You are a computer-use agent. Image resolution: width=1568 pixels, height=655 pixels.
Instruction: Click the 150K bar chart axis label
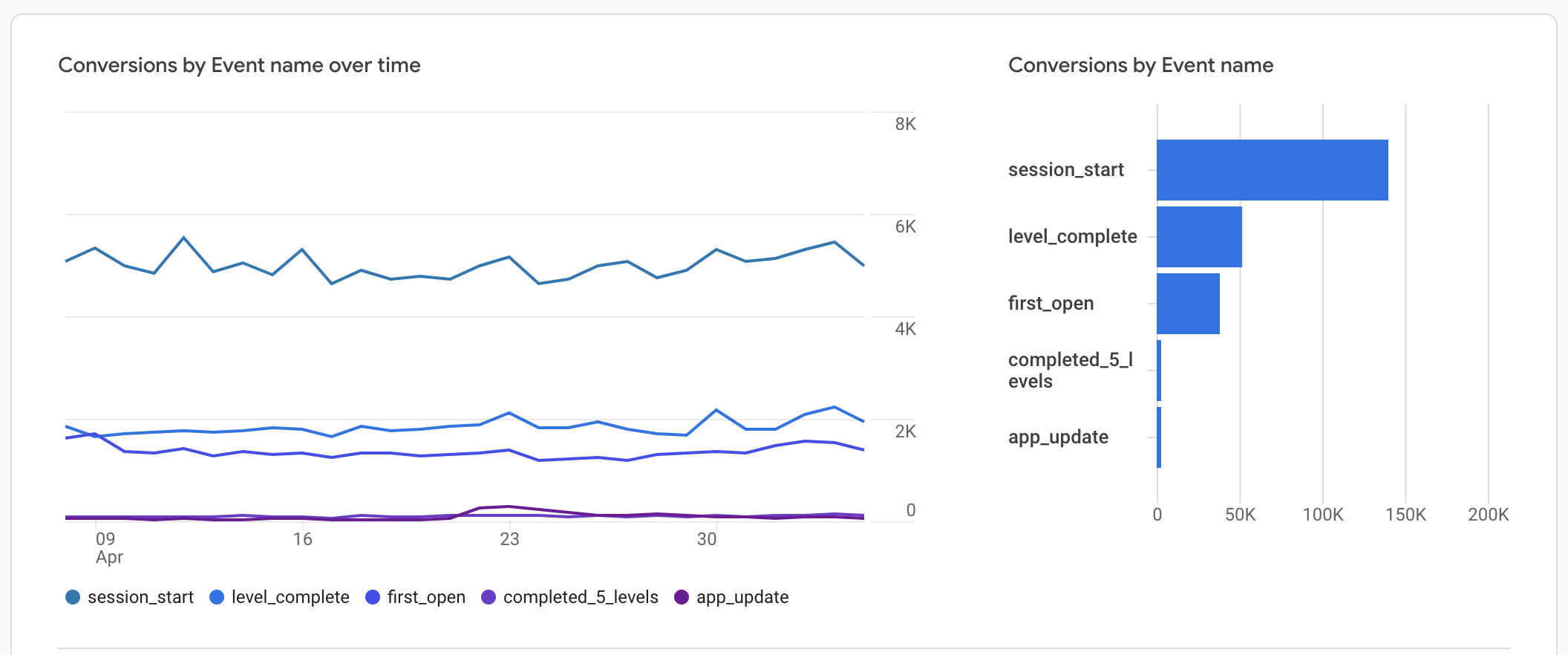coord(1406,515)
